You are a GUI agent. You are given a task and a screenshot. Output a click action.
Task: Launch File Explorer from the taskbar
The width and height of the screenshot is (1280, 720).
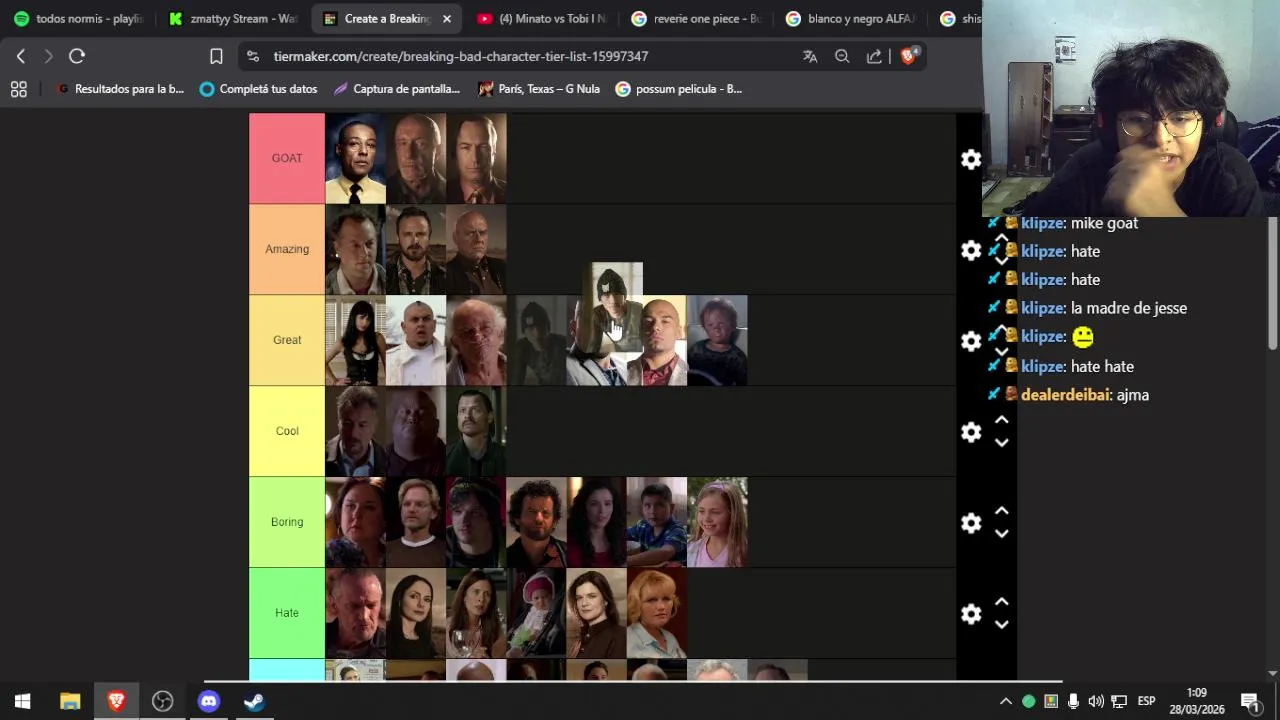70,701
